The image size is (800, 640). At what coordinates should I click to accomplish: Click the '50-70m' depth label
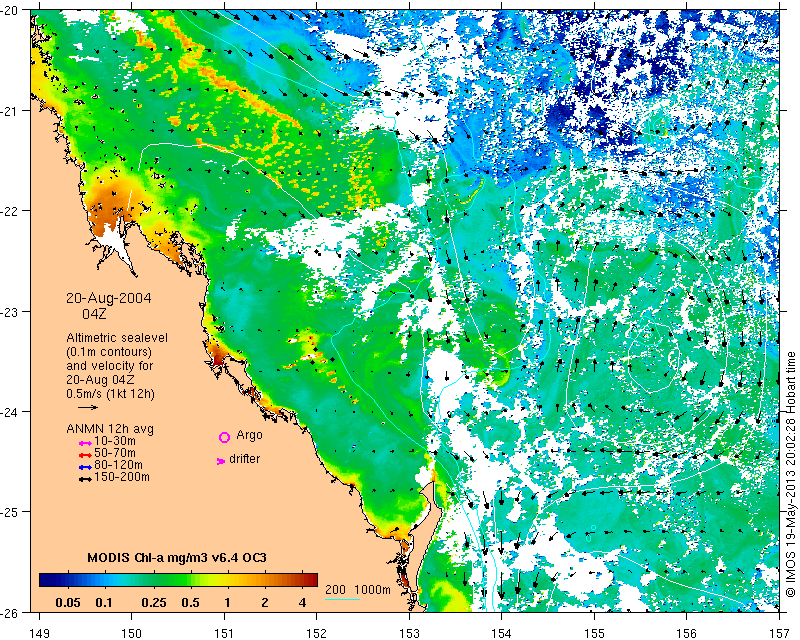click(x=115, y=453)
